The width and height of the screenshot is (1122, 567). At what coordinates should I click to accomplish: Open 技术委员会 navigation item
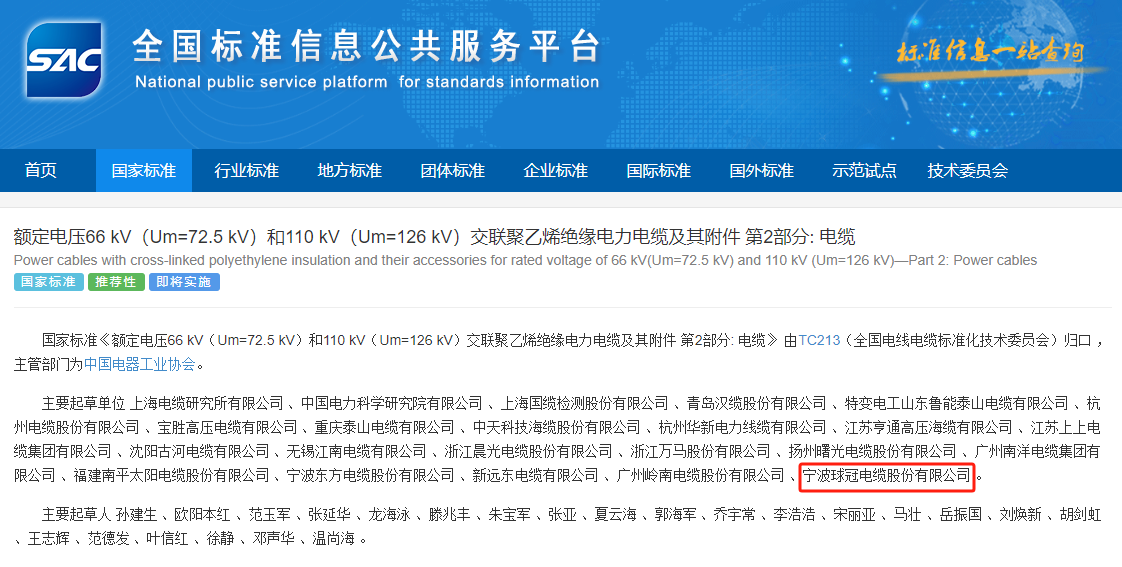tap(968, 170)
